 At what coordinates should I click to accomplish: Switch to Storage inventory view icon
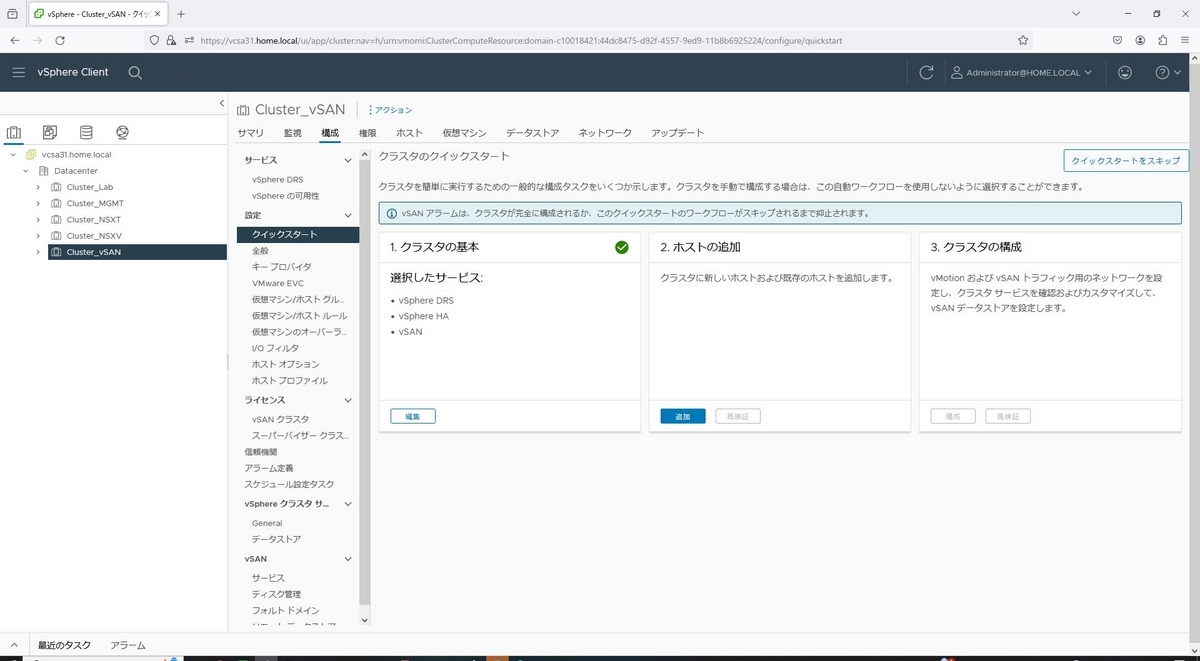point(86,132)
